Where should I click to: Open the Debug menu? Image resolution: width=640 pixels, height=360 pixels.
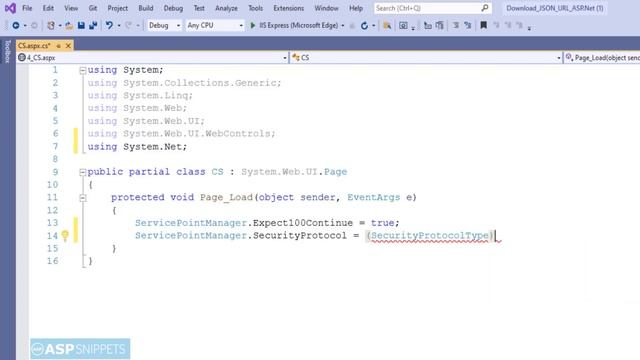click(x=173, y=8)
